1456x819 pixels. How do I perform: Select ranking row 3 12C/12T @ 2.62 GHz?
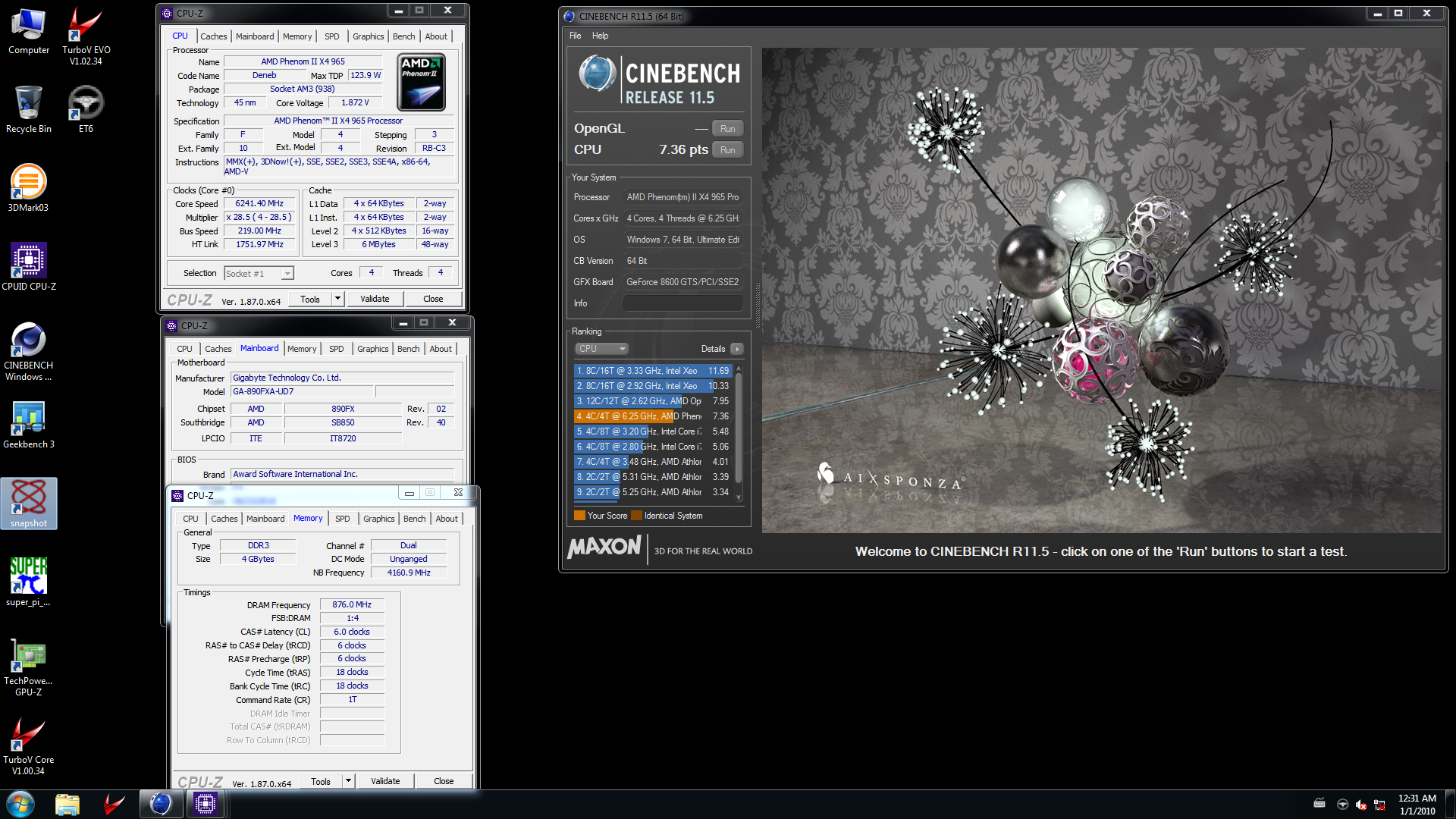pyautogui.click(x=653, y=401)
